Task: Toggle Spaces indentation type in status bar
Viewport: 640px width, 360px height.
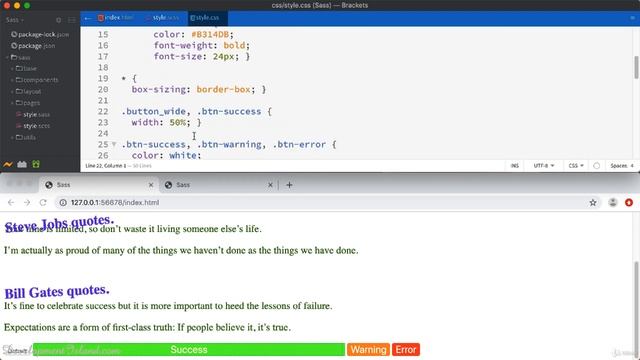Action: pyautogui.click(x=618, y=166)
